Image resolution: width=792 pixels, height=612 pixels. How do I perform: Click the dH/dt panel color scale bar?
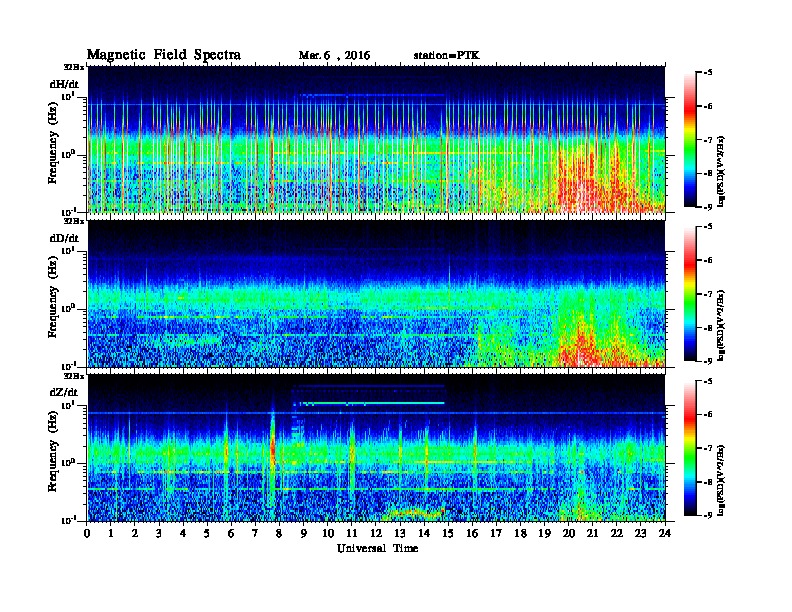coord(690,140)
